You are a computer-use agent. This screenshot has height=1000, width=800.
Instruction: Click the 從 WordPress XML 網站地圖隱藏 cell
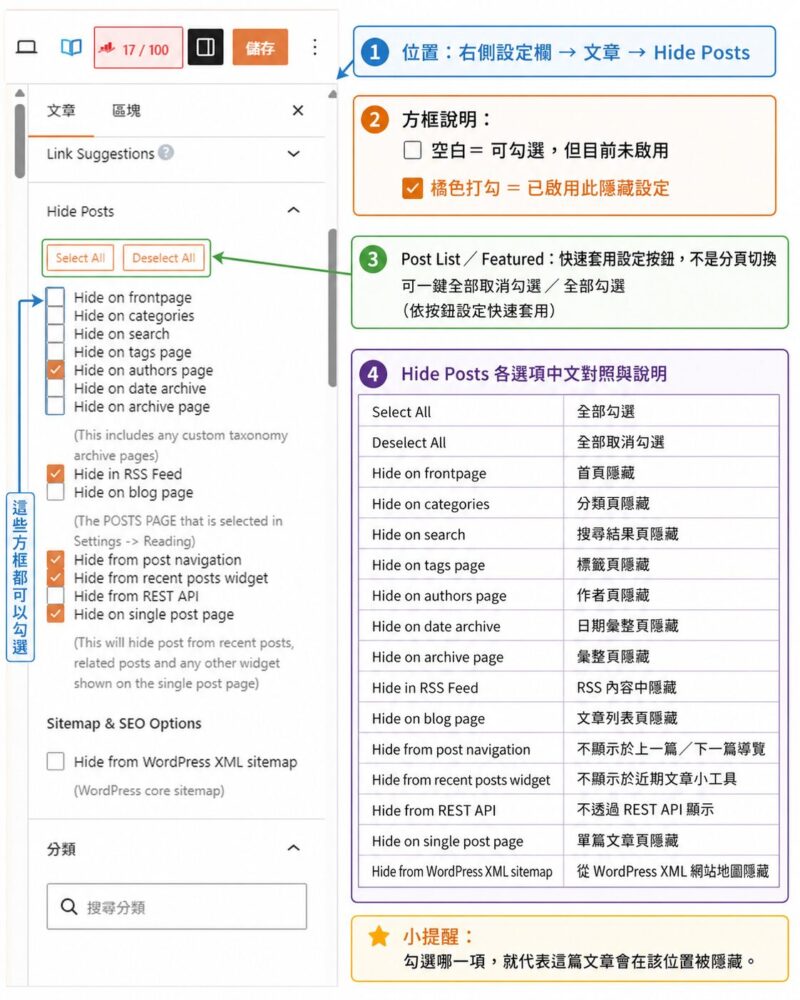click(671, 871)
